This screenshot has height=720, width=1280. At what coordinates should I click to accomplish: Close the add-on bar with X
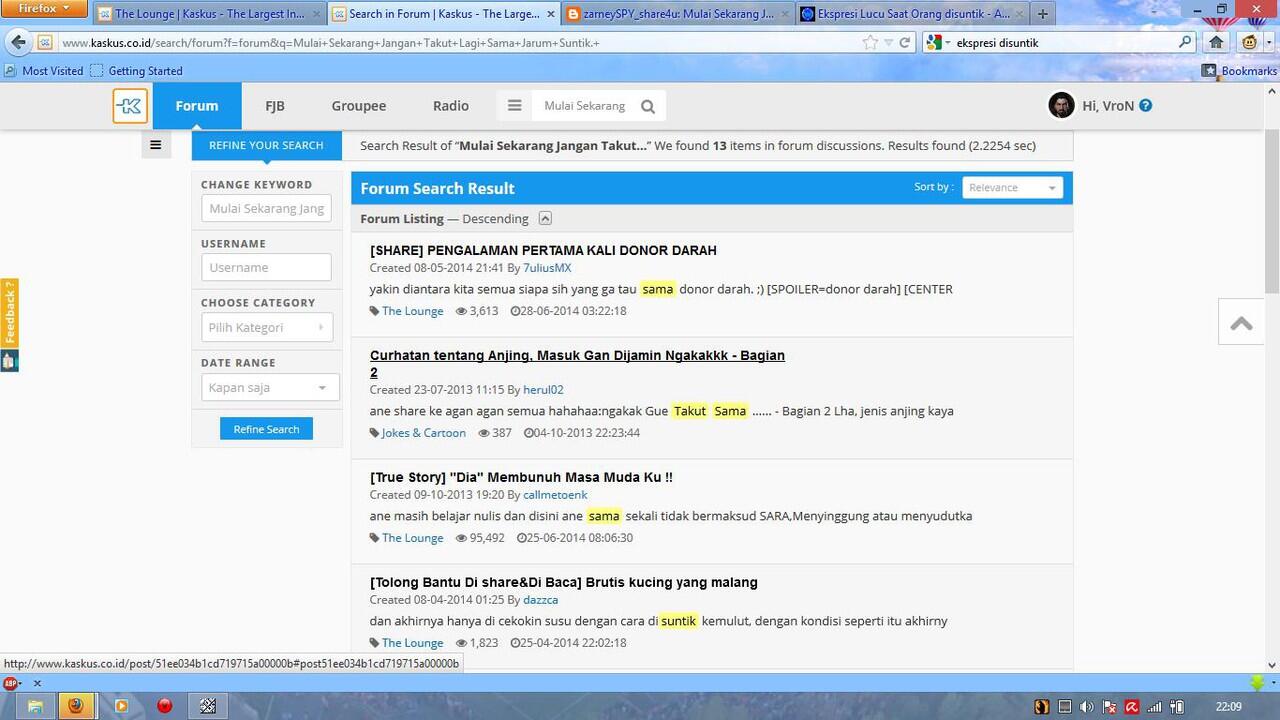click(x=37, y=683)
